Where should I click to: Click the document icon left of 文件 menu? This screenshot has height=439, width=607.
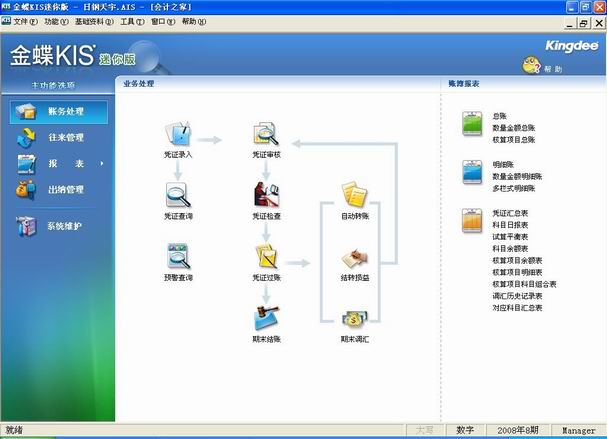point(6,21)
